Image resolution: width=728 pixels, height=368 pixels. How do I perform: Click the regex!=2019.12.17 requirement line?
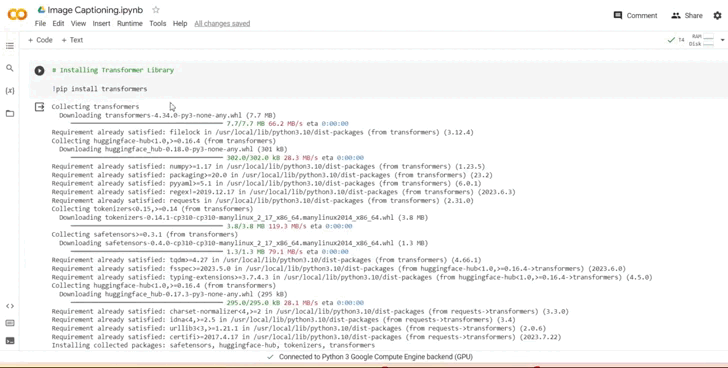(283, 192)
